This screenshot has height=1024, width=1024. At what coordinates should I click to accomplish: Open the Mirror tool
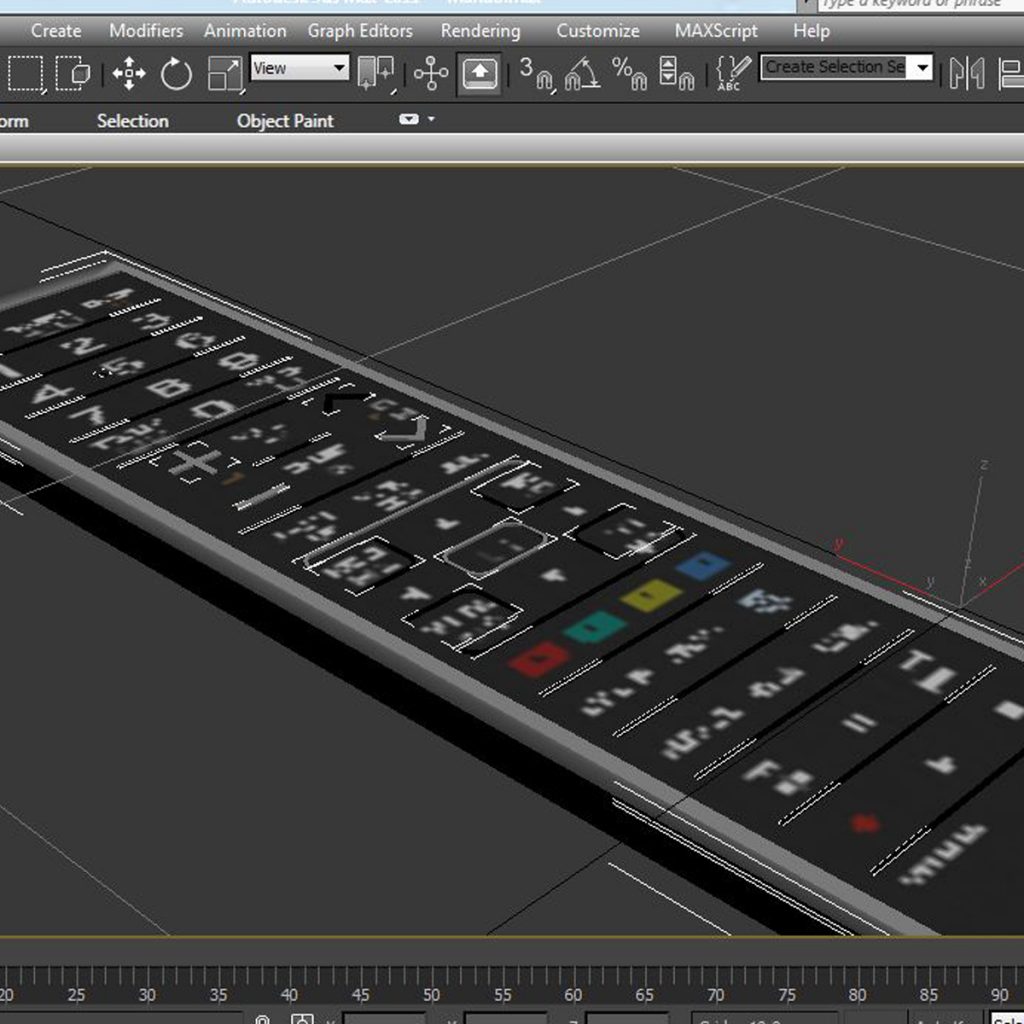965,72
